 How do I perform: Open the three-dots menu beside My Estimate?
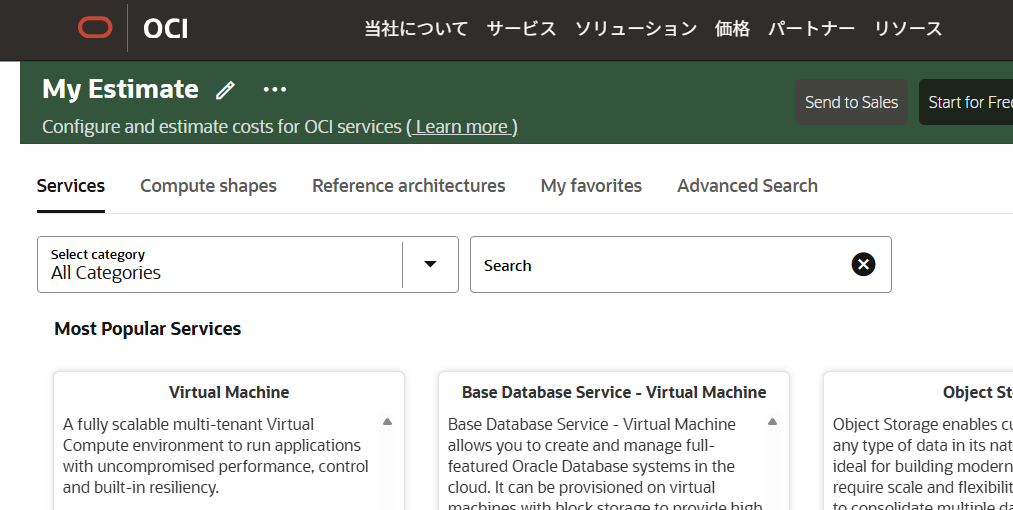(x=275, y=89)
